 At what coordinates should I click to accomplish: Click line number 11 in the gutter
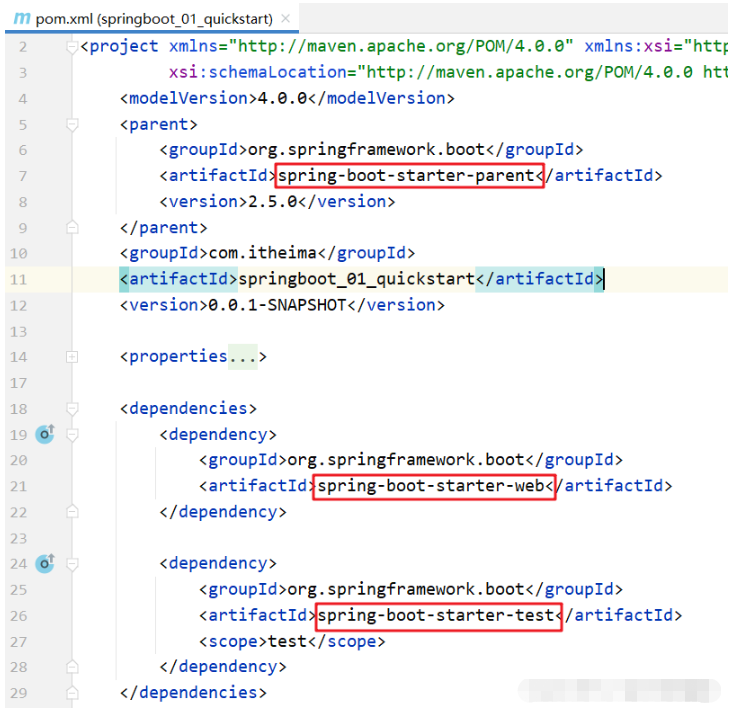20,279
